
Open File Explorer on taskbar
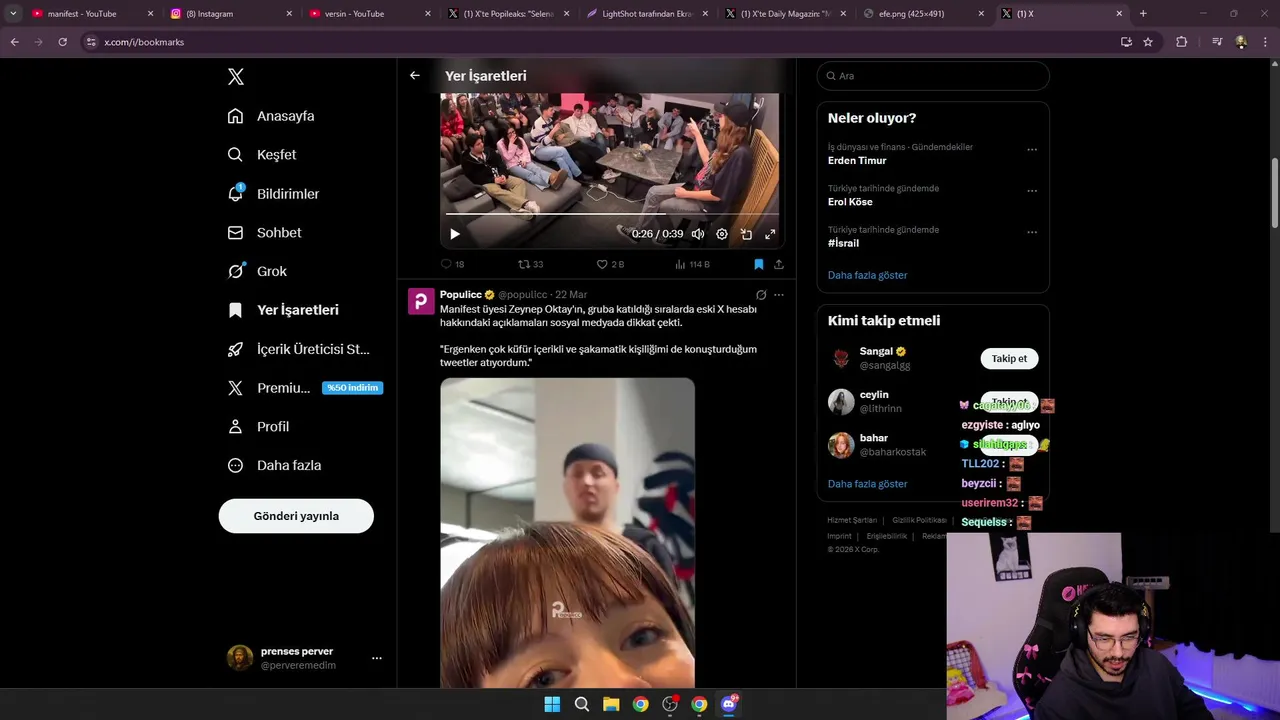click(611, 704)
